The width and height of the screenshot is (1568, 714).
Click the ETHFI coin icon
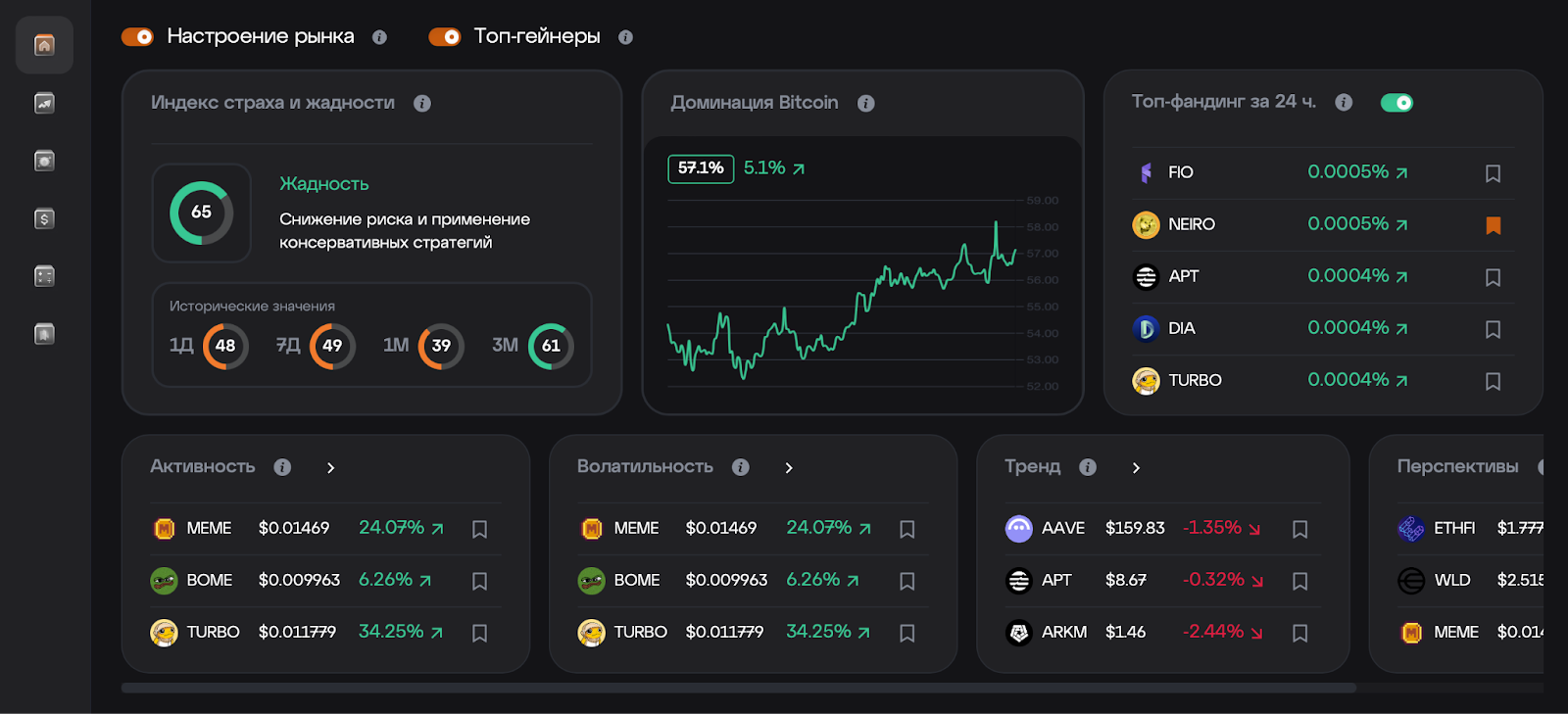coord(1410,528)
